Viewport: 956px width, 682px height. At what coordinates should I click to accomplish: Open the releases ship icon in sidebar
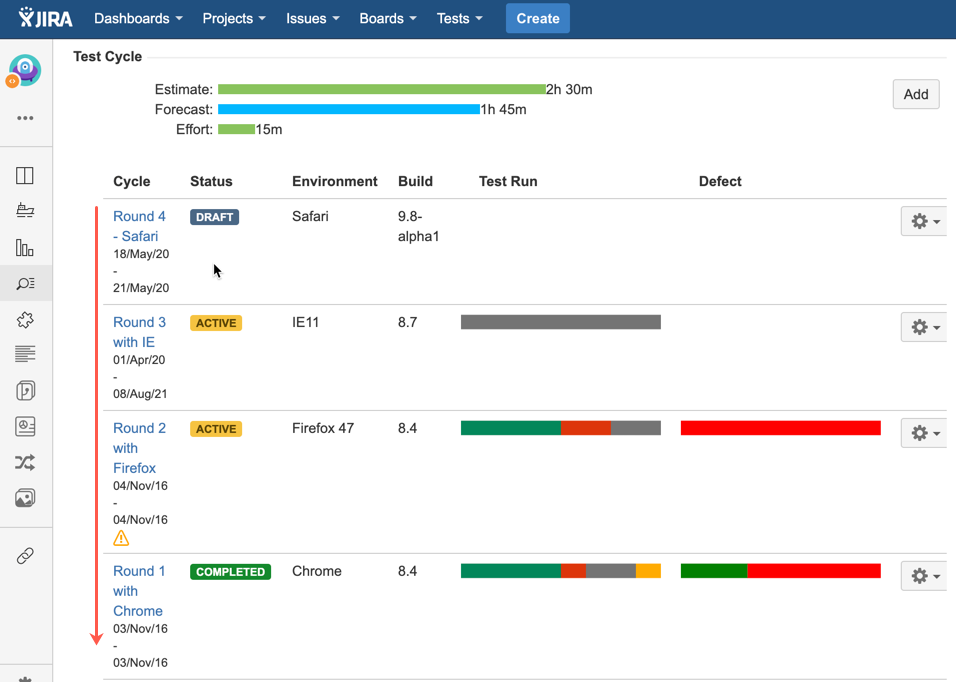coord(25,211)
